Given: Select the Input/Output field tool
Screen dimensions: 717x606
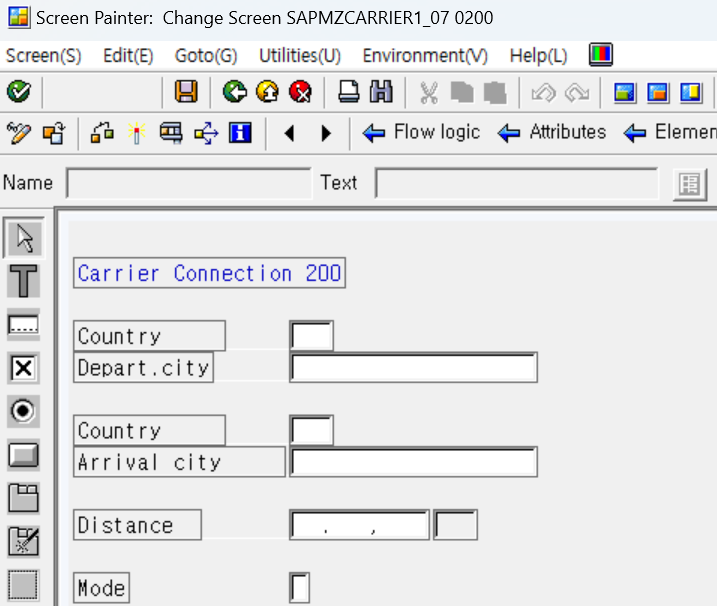Looking at the screenshot, I should point(24,325).
